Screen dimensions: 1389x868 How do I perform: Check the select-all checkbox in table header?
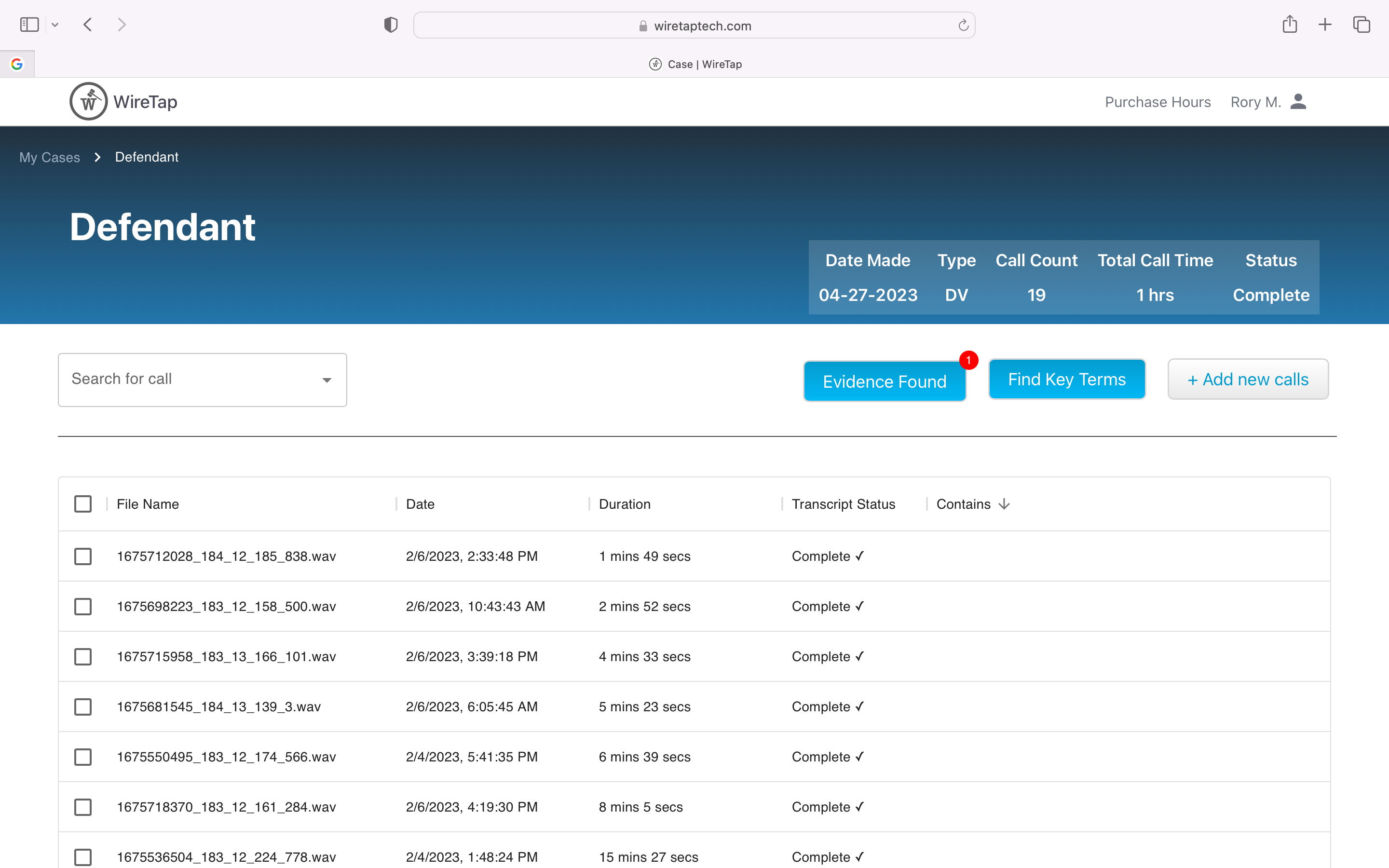click(83, 503)
